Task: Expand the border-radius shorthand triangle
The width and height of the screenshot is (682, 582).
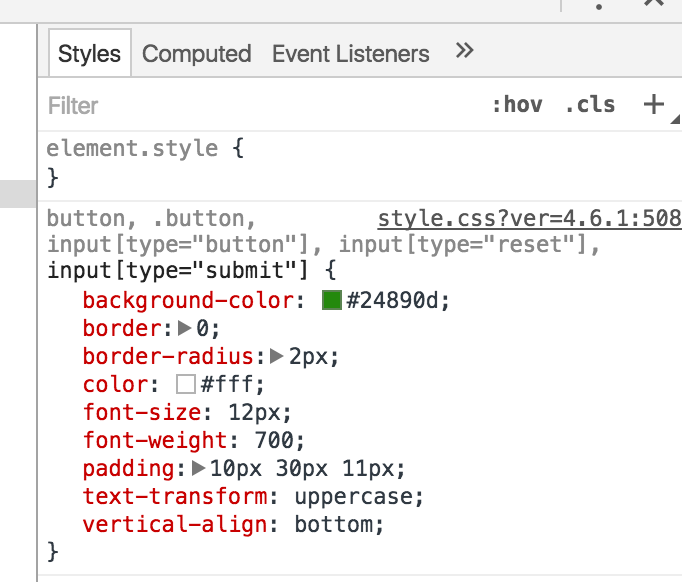Action: point(276,356)
